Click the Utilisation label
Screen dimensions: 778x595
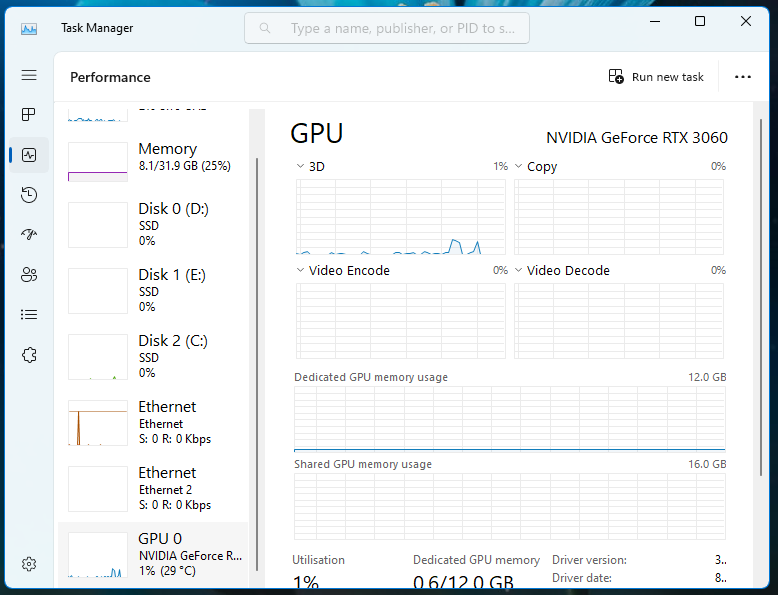(318, 560)
